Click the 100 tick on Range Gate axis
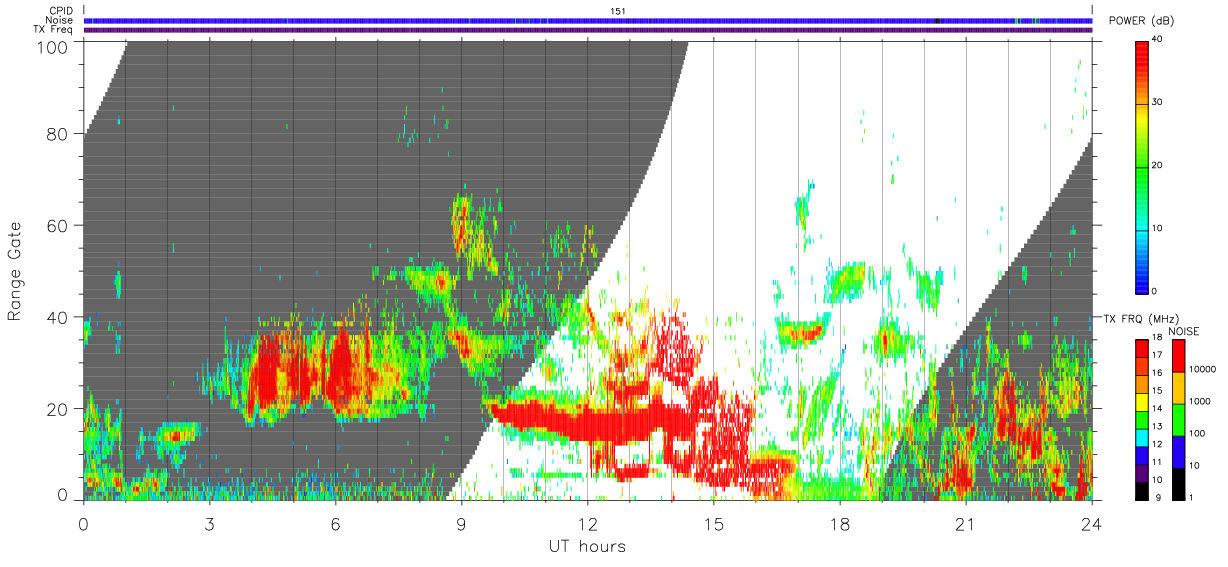1228x567 pixels. pos(53,46)
